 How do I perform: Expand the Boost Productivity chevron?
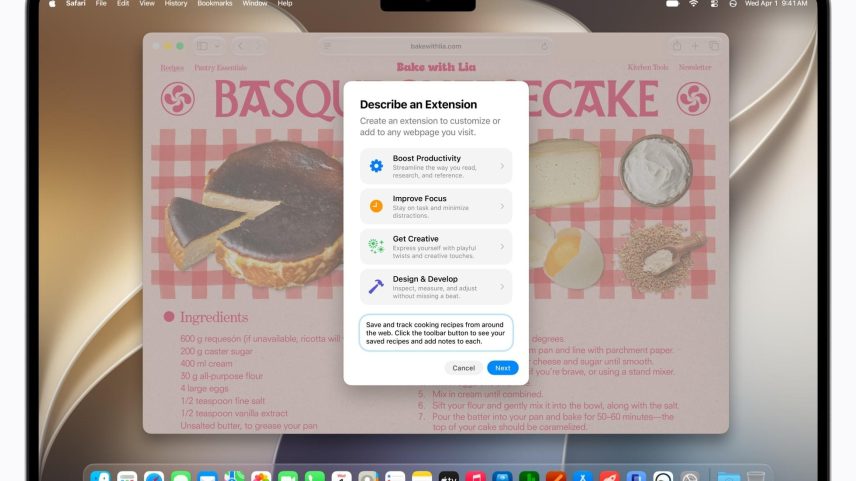502,166
